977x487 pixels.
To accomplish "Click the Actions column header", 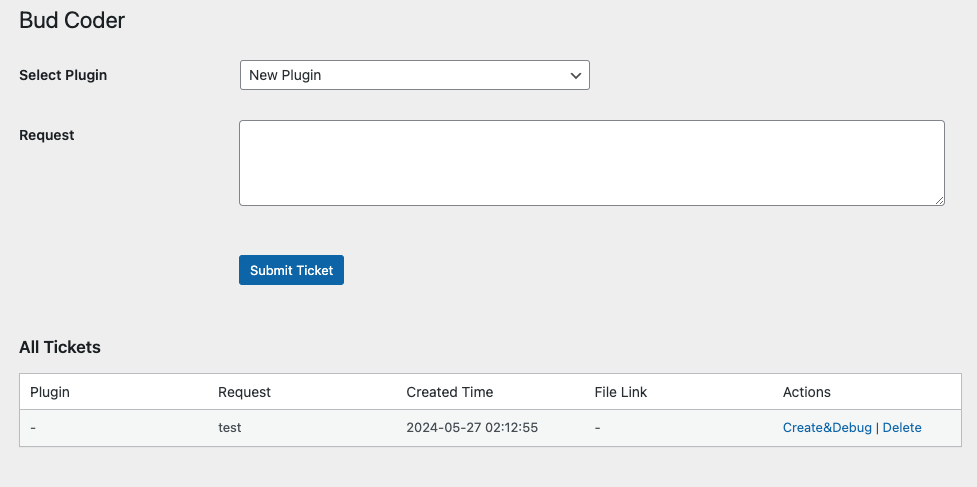I will point(806,392).
